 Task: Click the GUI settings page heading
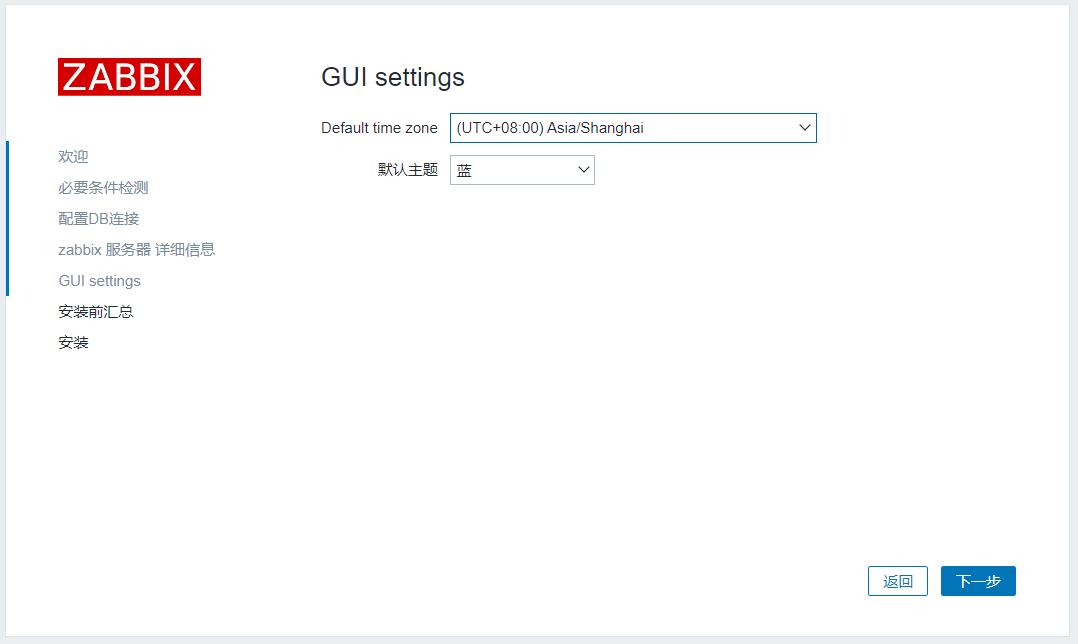(391, 77)
